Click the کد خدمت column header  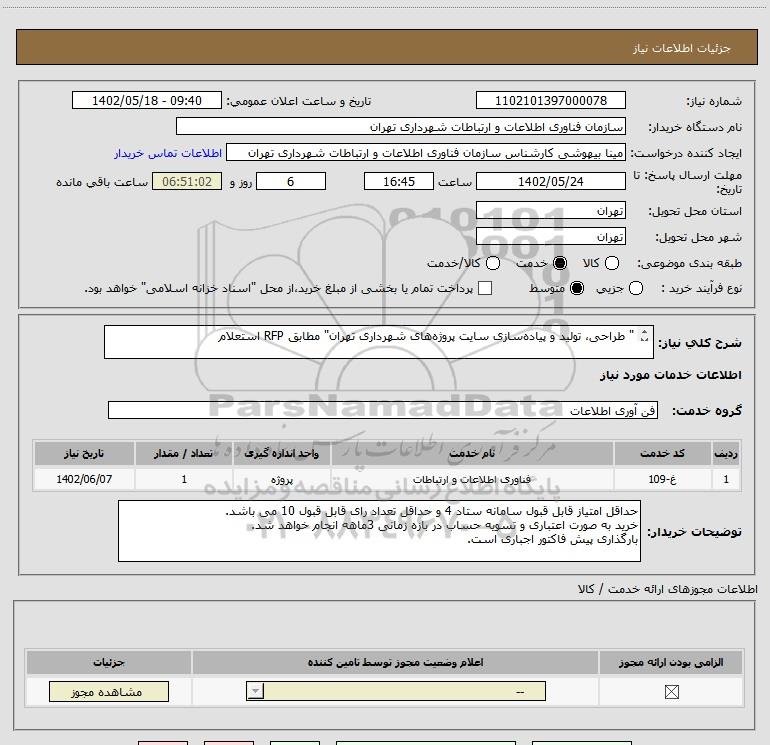pyautogui.click(x=662, y=453)
